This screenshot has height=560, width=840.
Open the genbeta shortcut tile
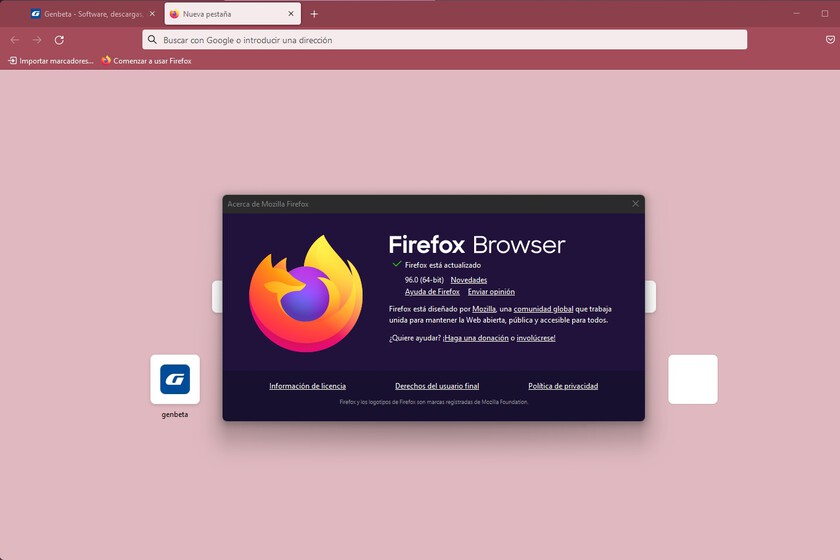pyautogui.click(x=175, y=379)
